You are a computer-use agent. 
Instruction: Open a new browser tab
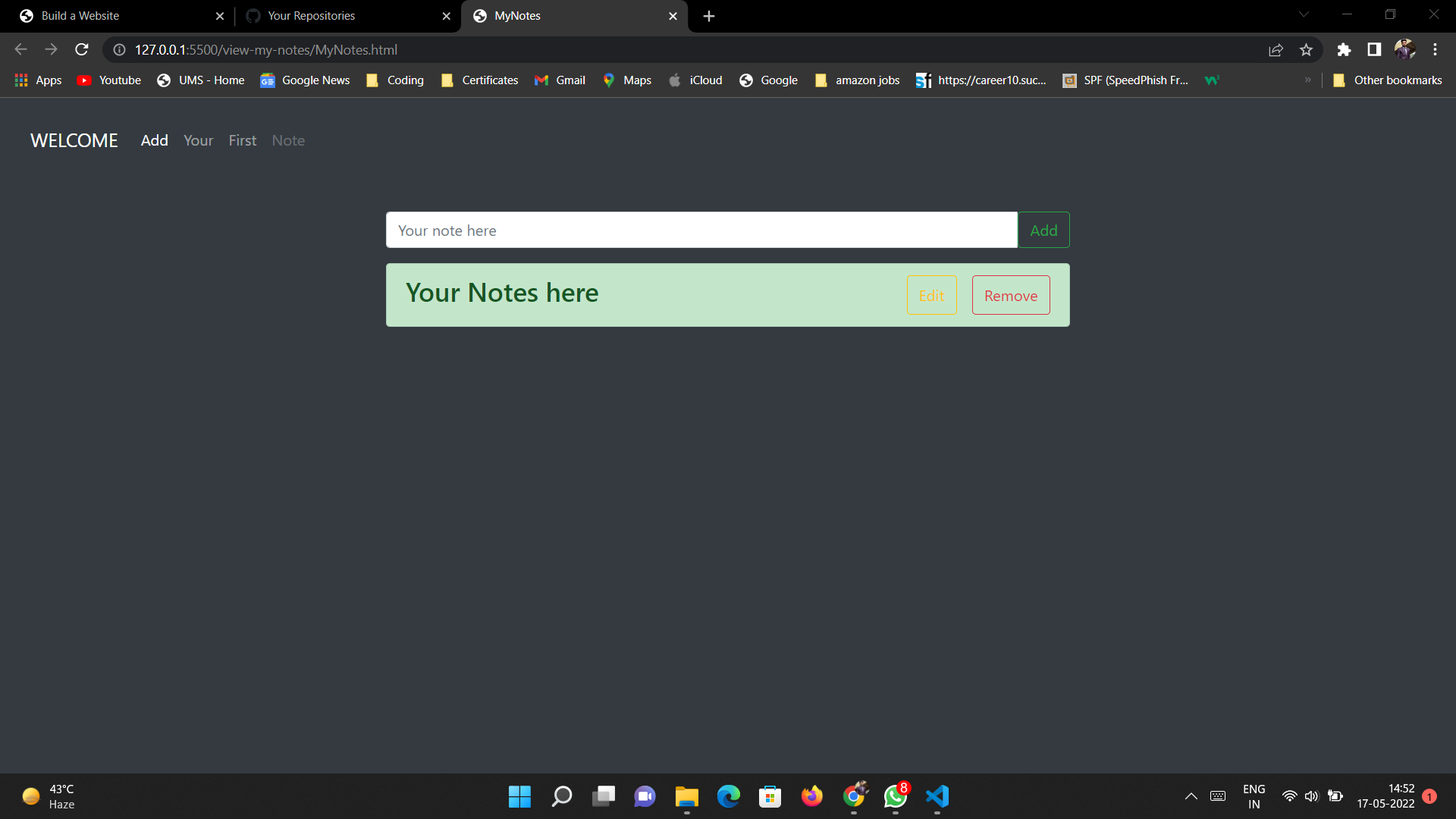(709, 16)
